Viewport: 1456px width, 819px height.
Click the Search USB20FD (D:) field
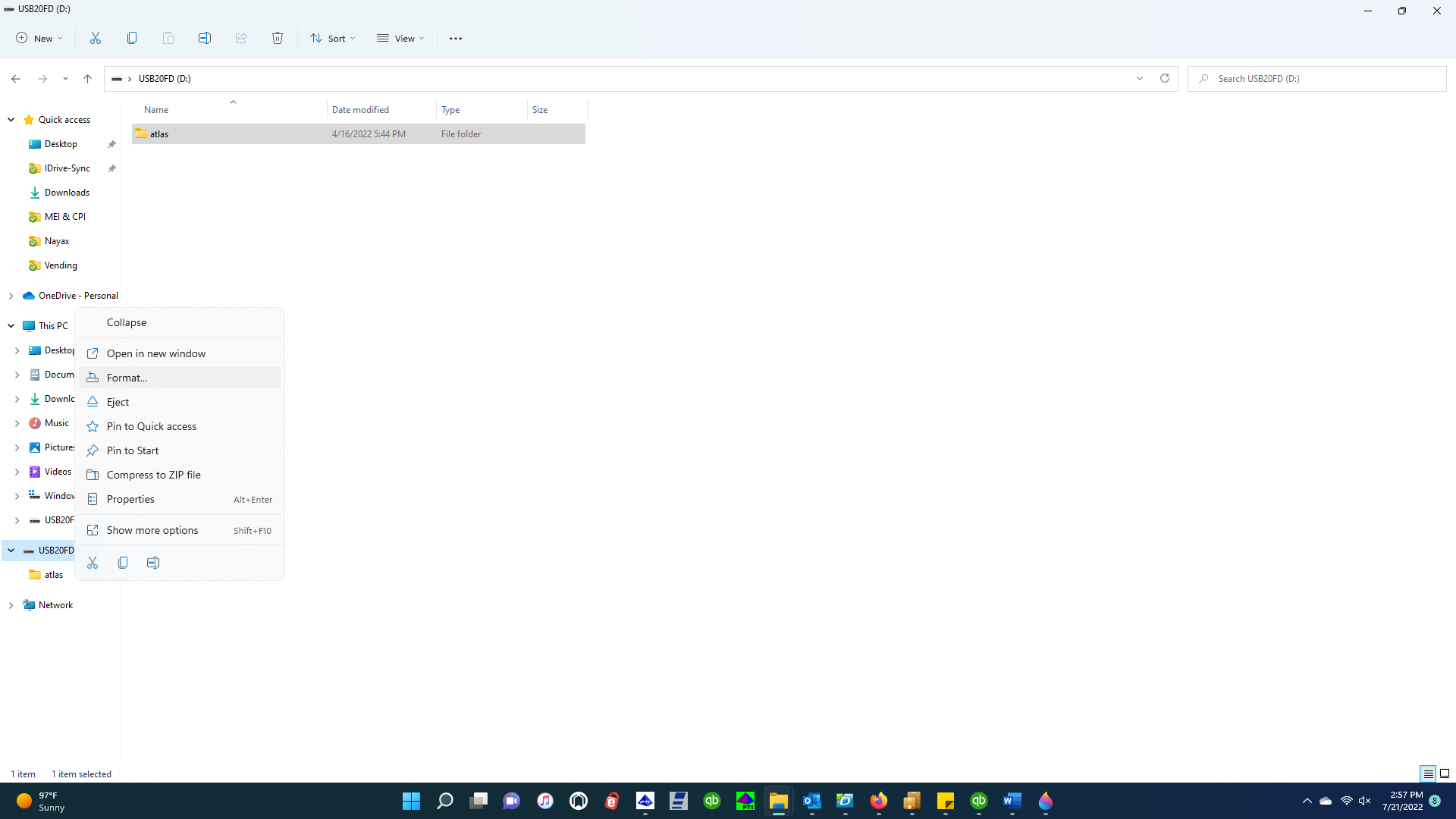[1319, 78]
